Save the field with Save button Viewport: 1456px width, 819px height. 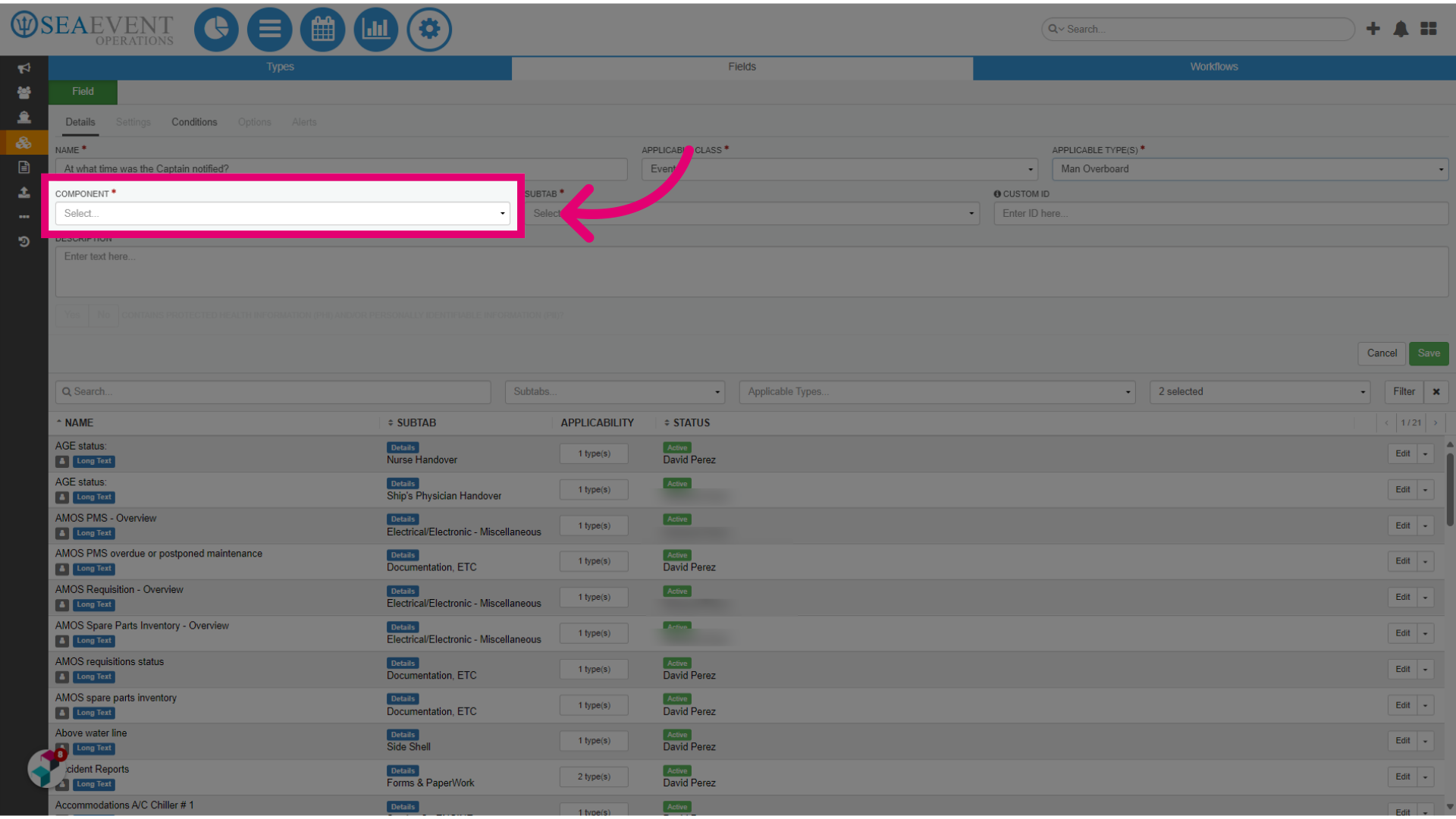[1429, 353]
